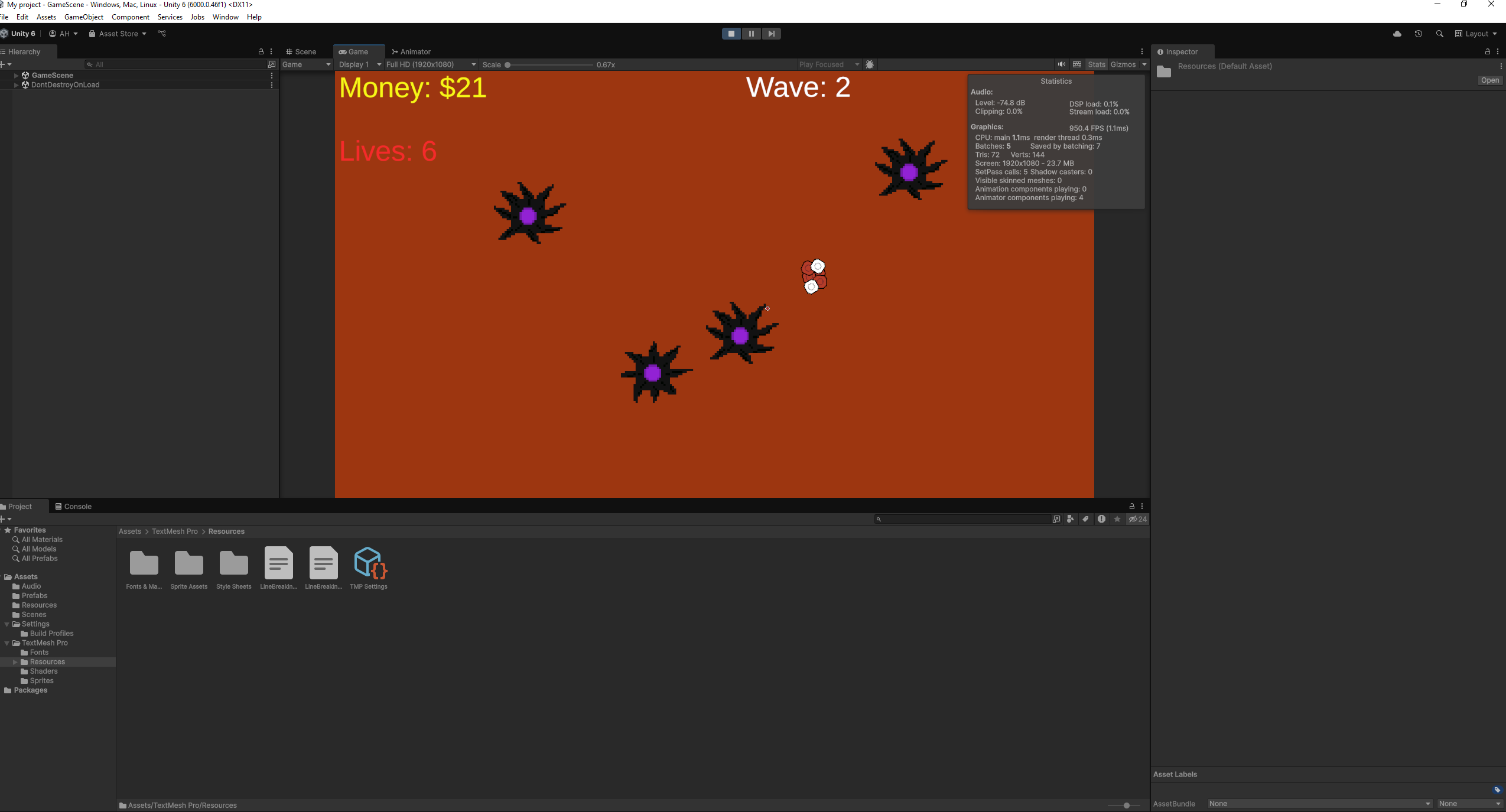Image resolution: width=1506 pixels, height=812 pixels.
Task: Open the undo history icon
Action: pyautogui.click(x=1418, y=34)
